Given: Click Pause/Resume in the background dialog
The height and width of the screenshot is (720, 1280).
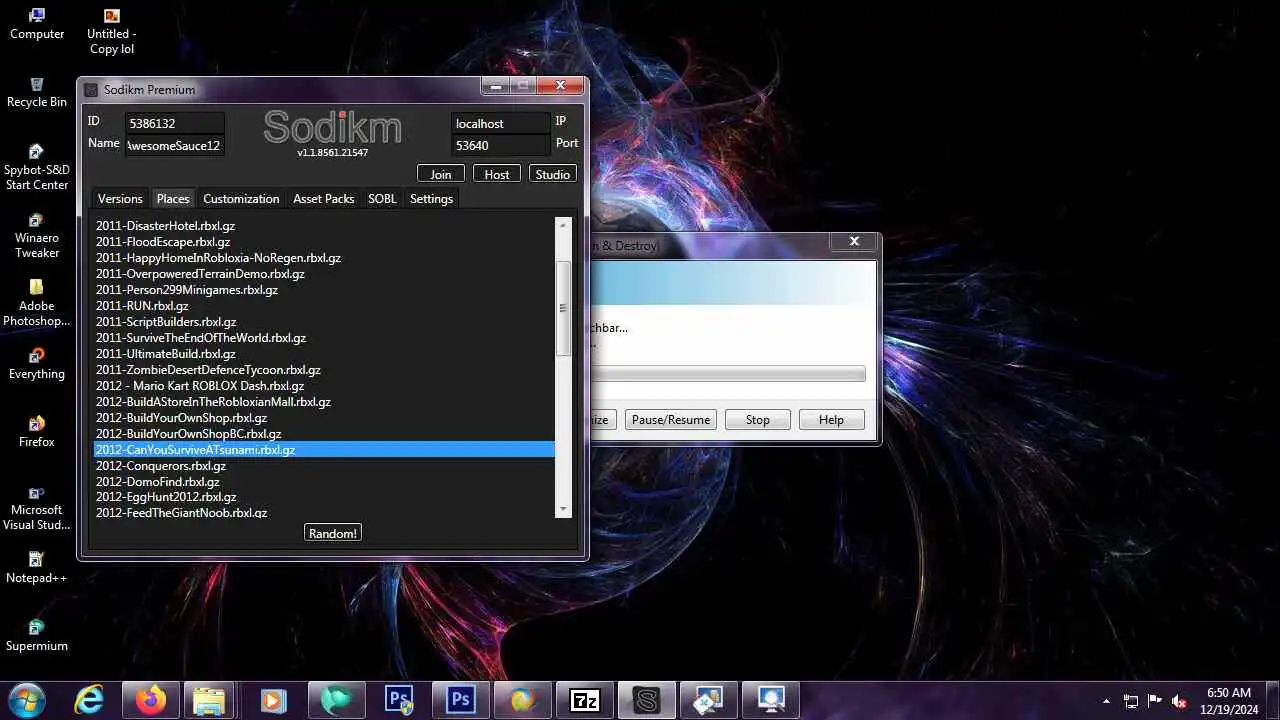Looking at the screenshot, I should tap(671, 420).
